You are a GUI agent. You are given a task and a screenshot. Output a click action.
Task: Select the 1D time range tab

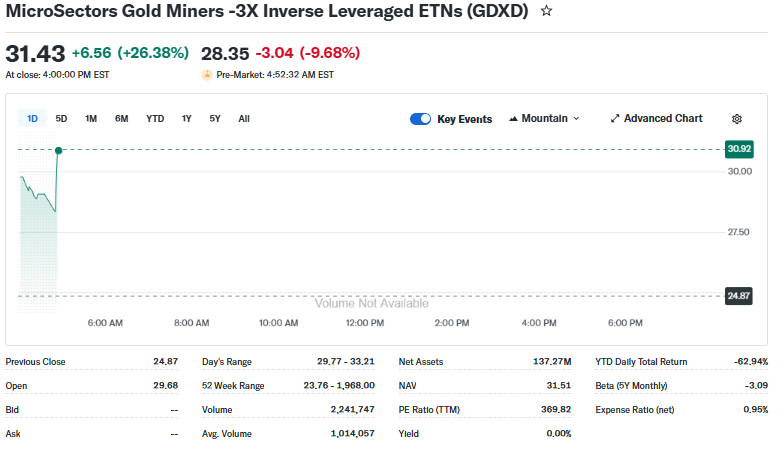pos(32,119)
